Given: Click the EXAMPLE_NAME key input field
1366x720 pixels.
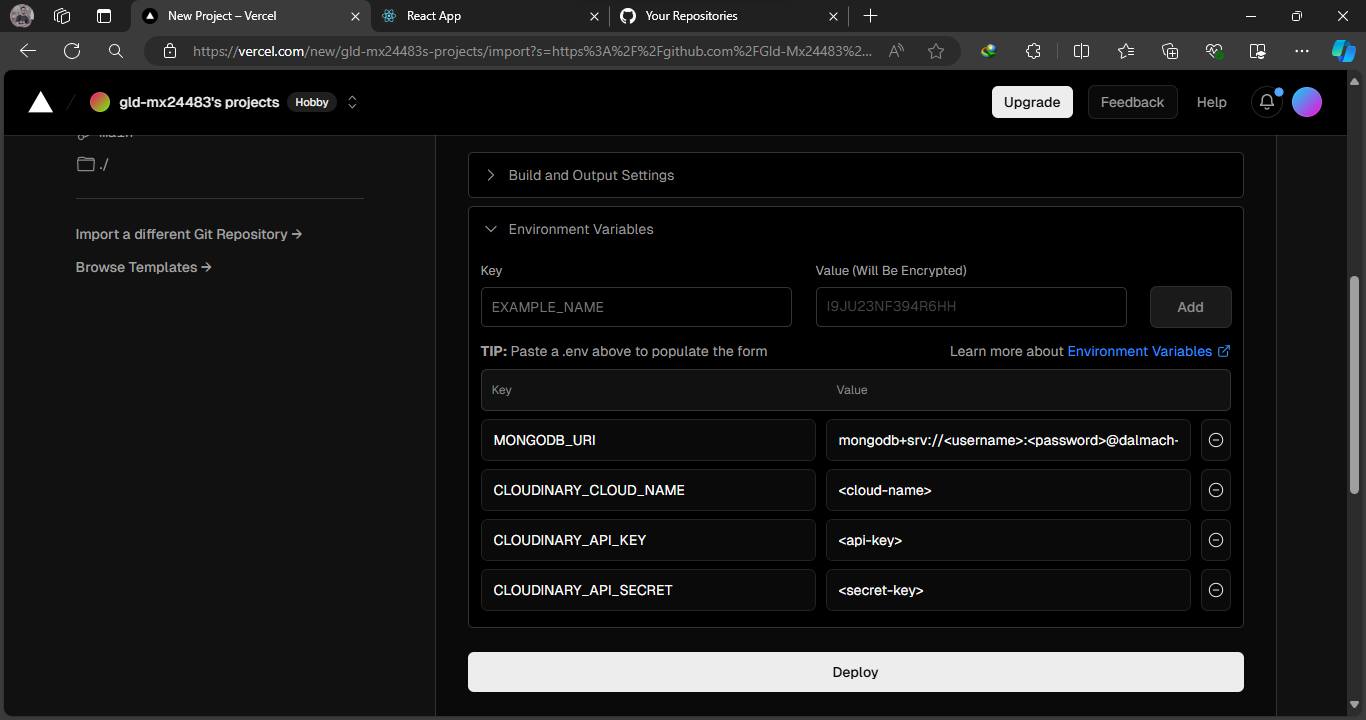Looking at the screenshot, I should [x=636, y=307].
